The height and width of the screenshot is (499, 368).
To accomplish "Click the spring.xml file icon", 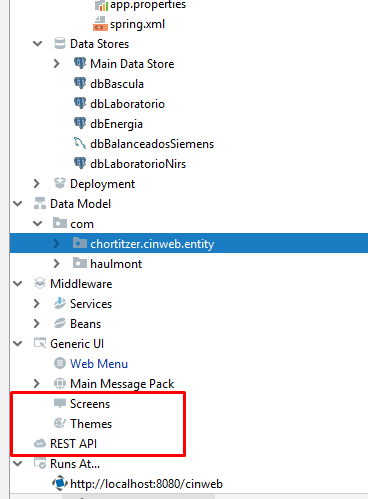I will click(100, 24).
